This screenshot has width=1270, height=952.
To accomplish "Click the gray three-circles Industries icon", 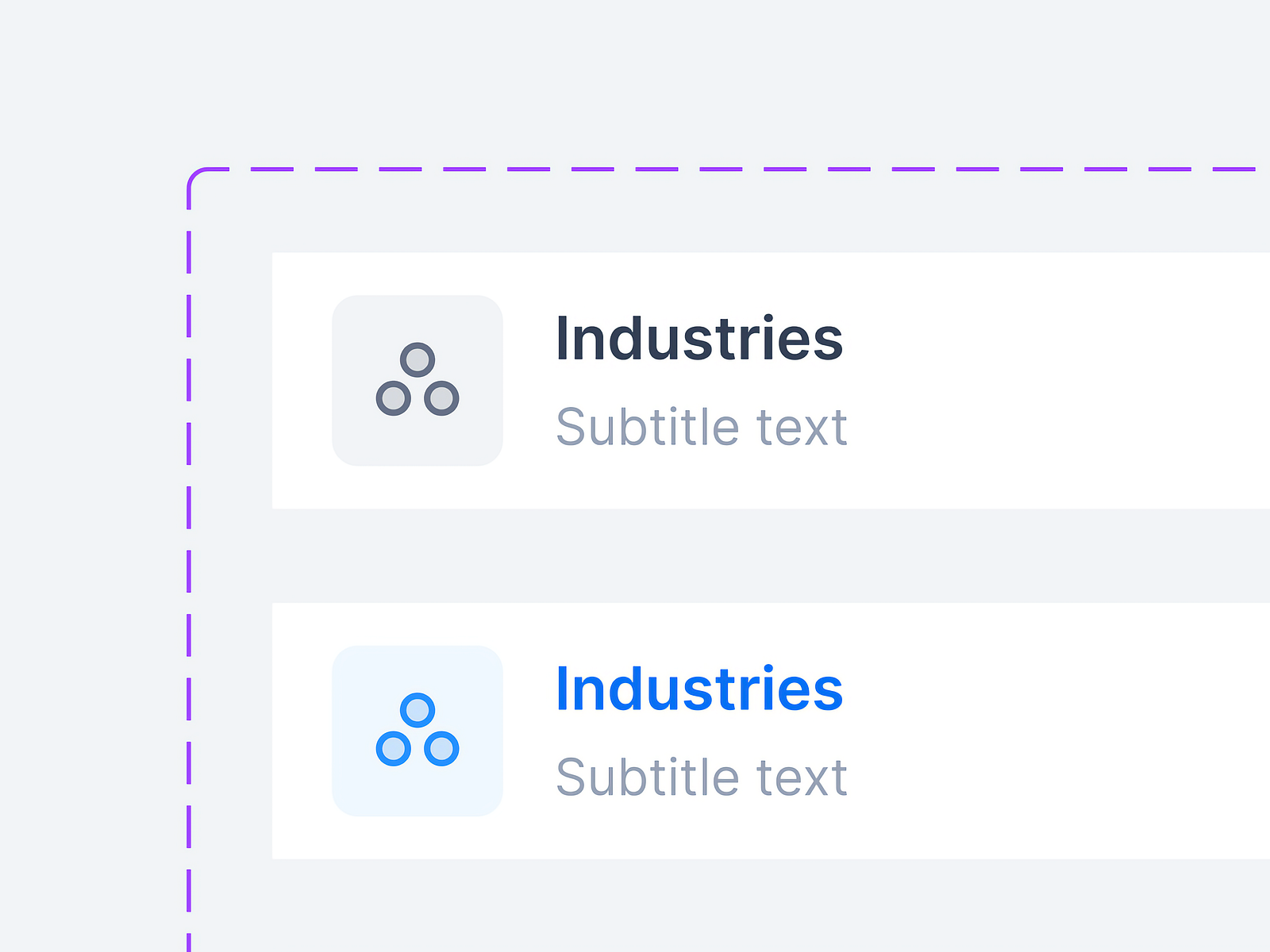I will (x=416, y=379).
